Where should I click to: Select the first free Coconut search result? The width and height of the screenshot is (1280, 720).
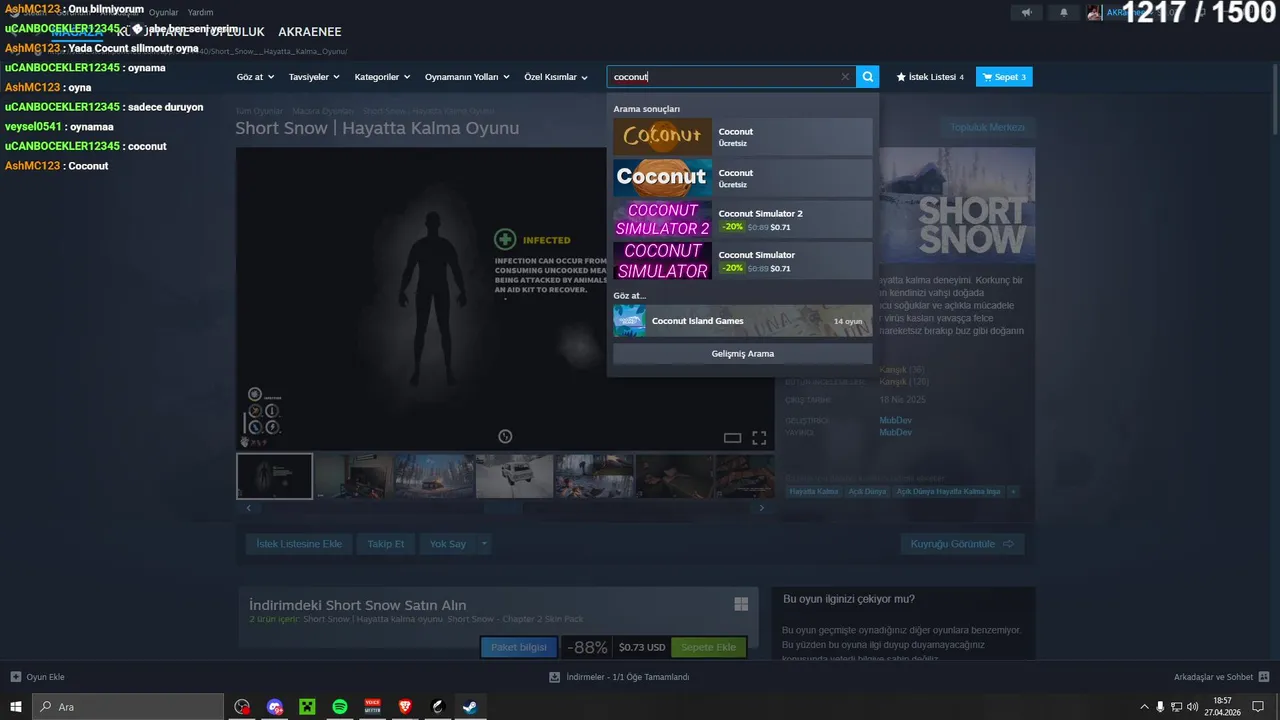point(742,137)
